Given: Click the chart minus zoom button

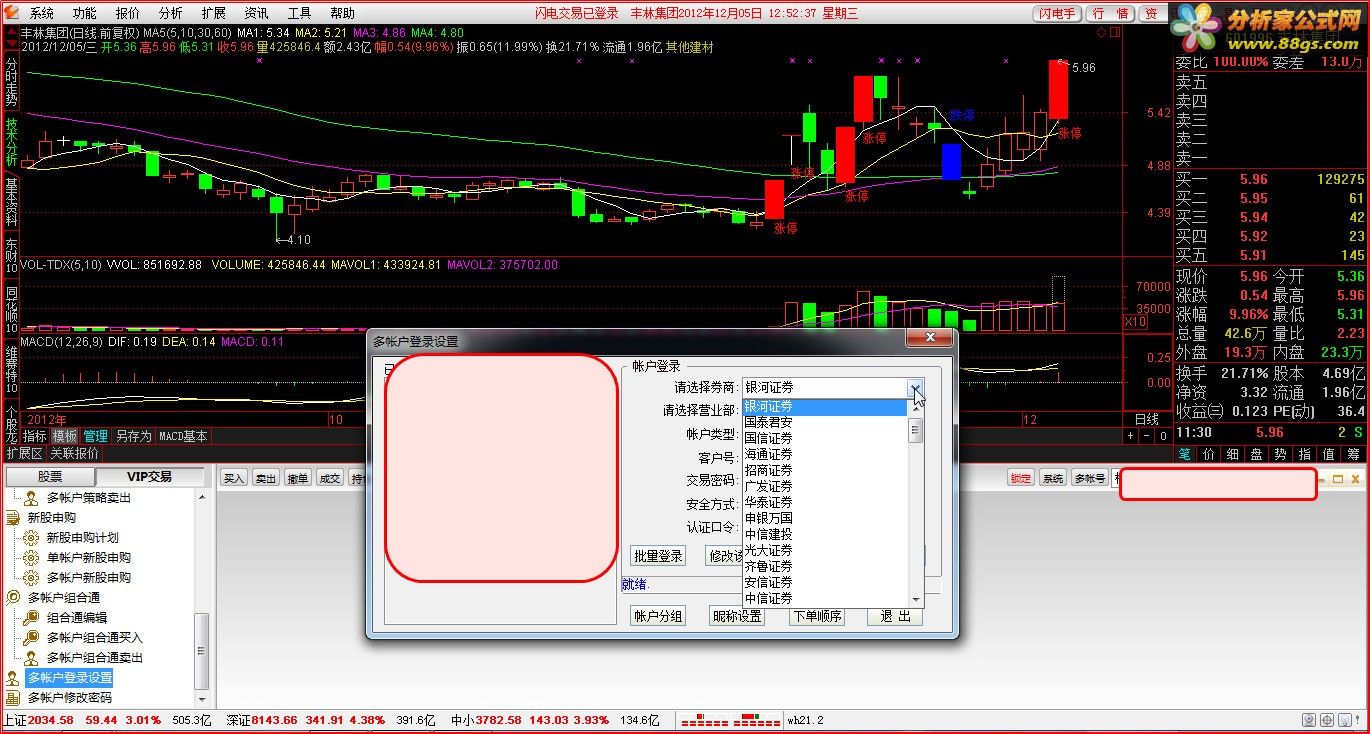Looking at the screenshot, I should (x=1147, y=436).
